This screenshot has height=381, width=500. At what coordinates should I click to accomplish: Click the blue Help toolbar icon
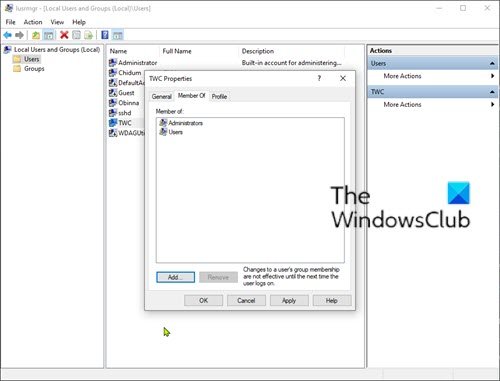[x=105, y=35]
